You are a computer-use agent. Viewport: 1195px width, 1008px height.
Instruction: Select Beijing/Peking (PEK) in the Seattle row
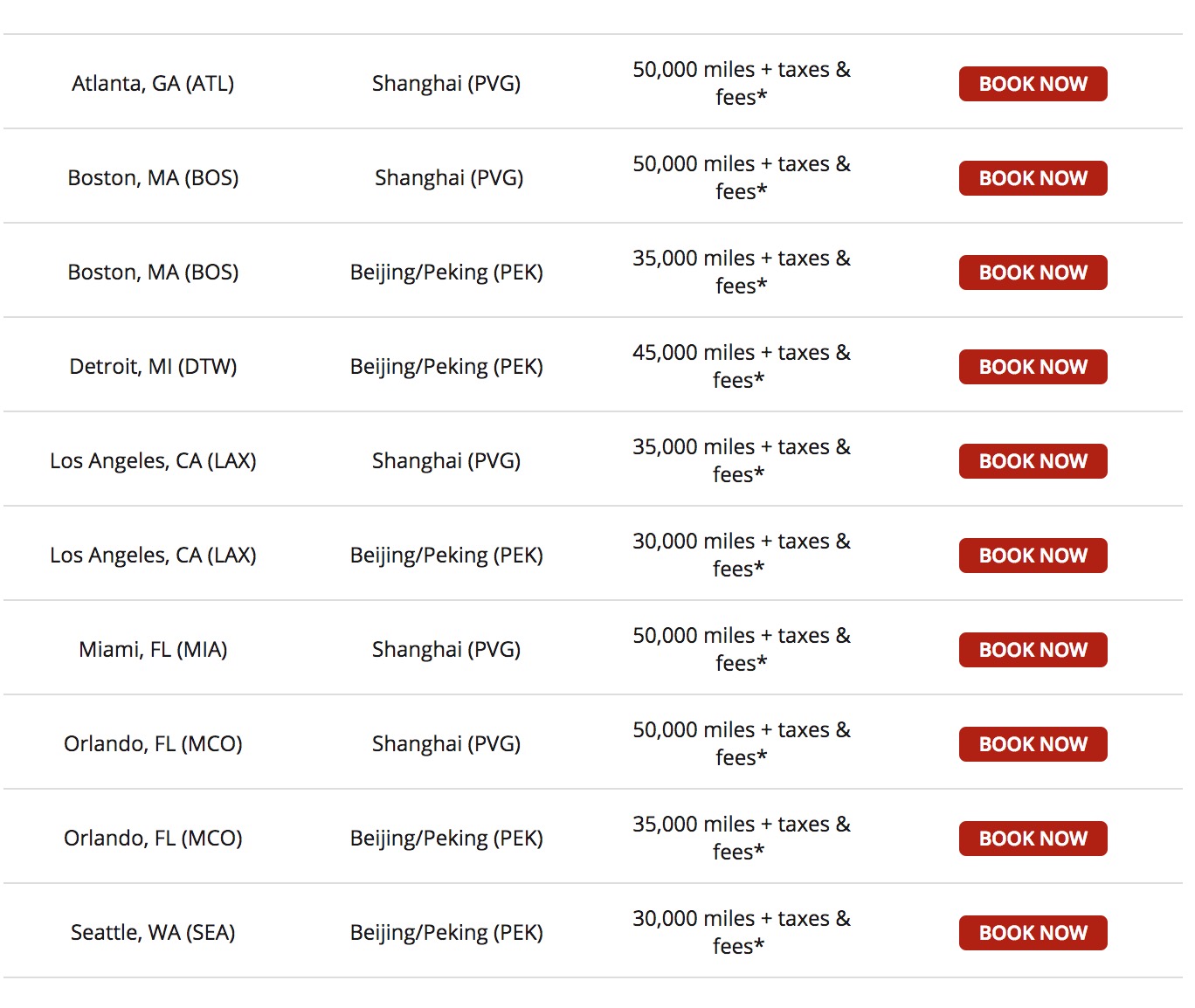click(x=446, y=933)
